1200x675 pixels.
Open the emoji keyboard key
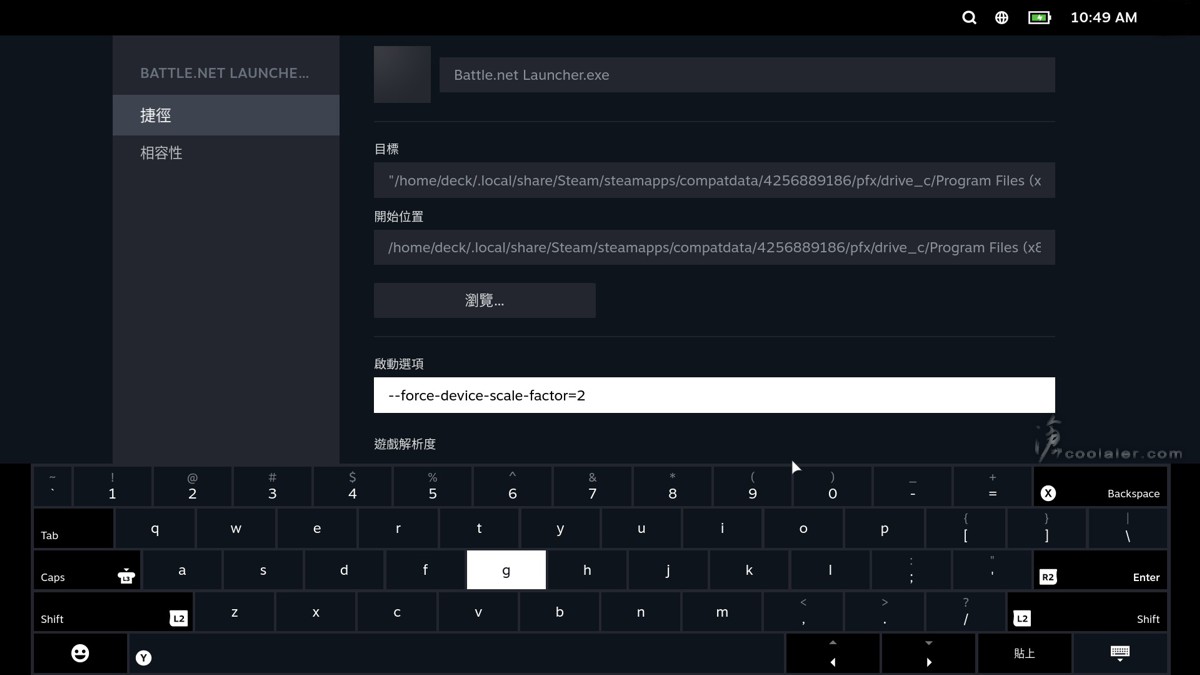81,653
